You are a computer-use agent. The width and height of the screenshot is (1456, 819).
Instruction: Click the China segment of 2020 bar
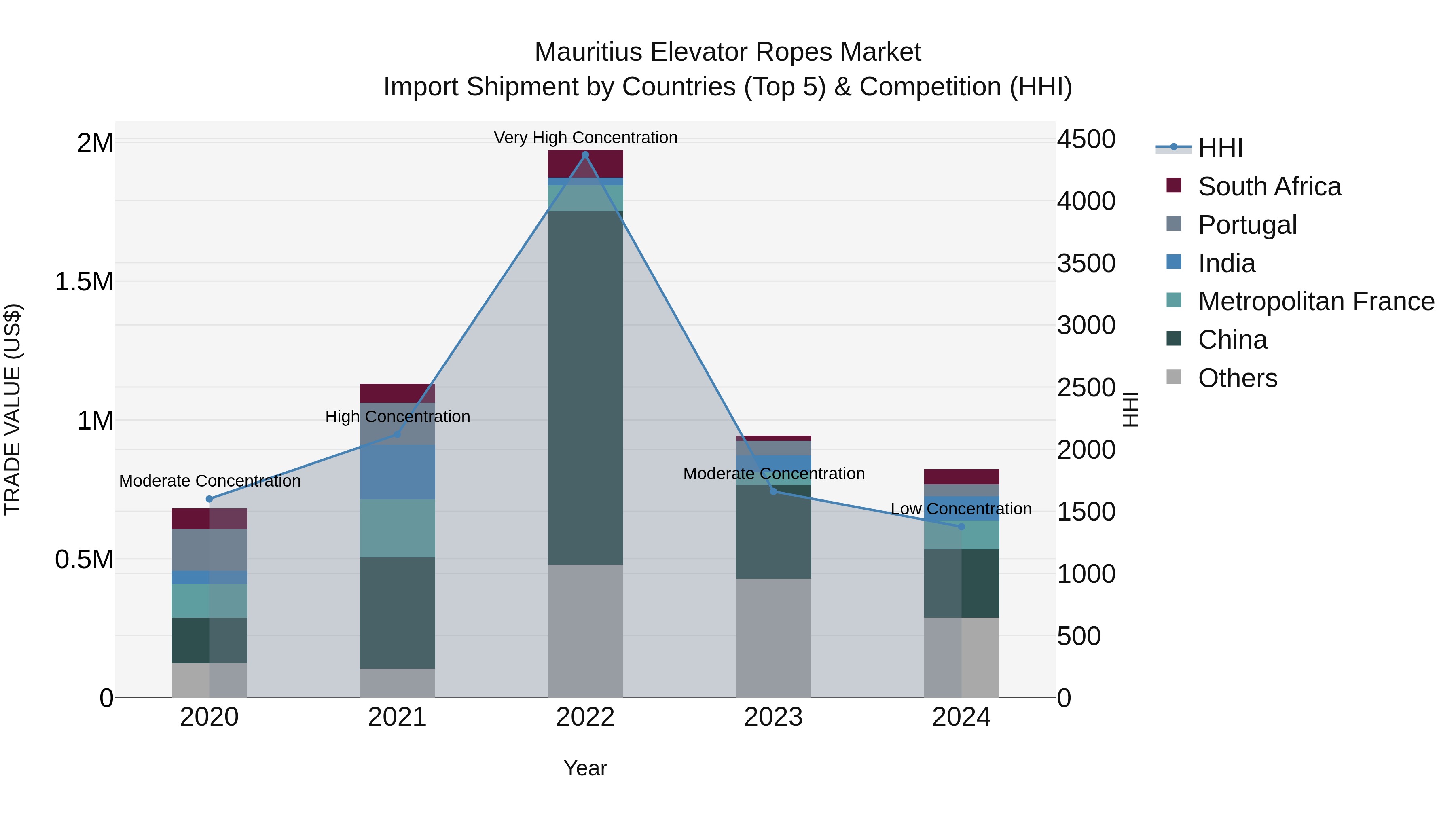[x=209, y=640]
